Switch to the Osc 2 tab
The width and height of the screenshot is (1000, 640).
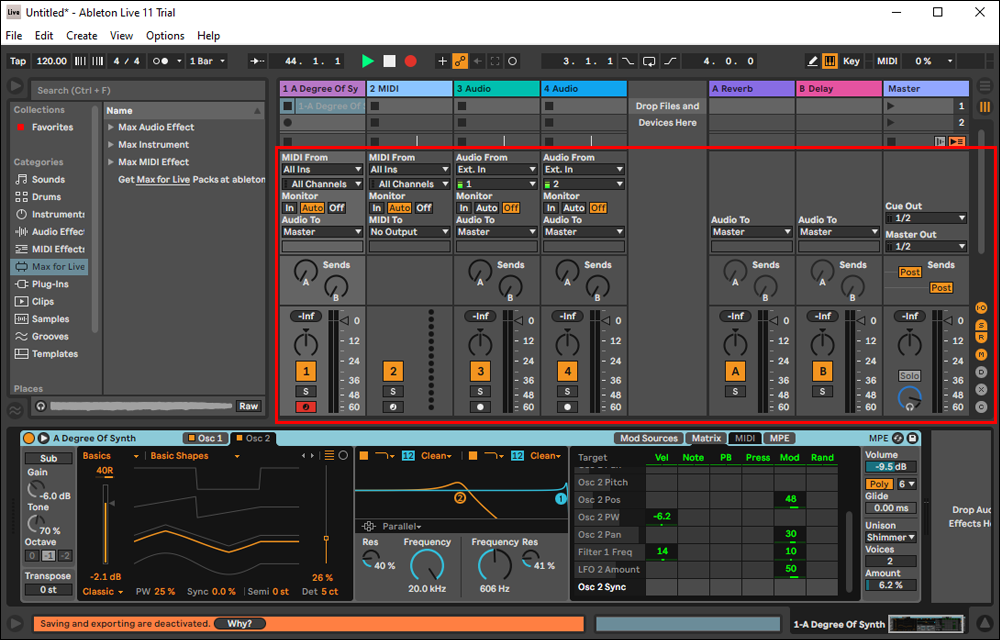[254, 438]
